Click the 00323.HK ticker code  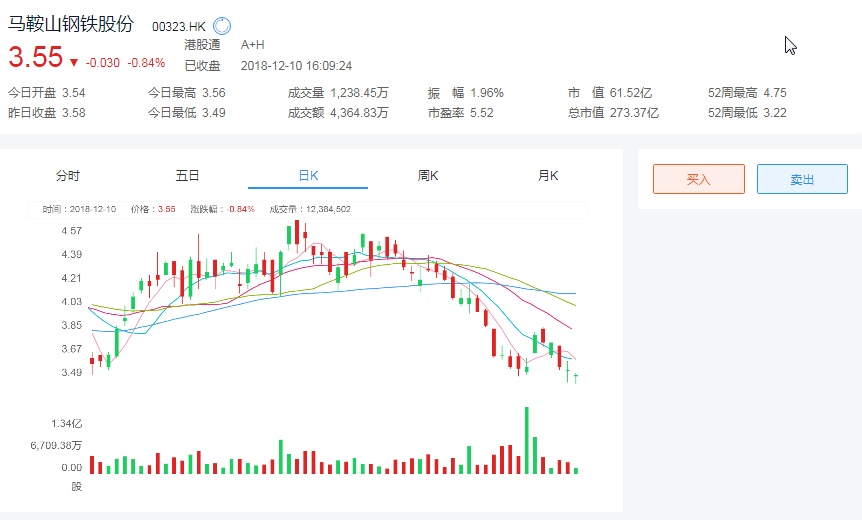tap(176, 27)
